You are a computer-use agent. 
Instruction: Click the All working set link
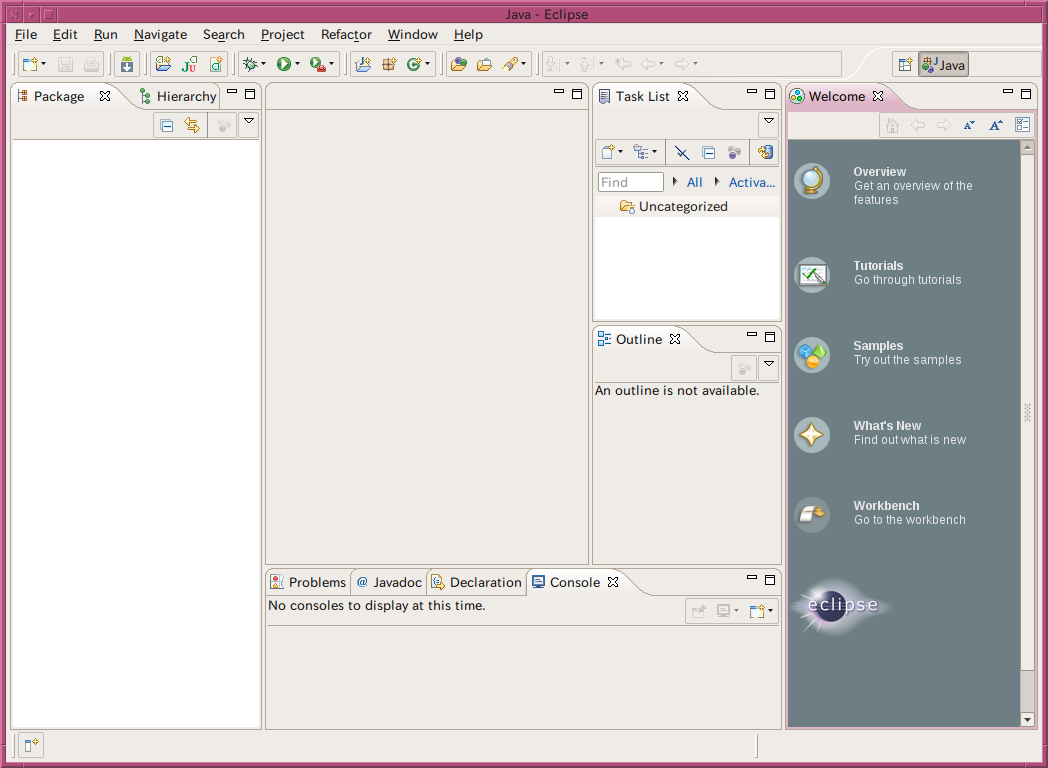[694, 182]
